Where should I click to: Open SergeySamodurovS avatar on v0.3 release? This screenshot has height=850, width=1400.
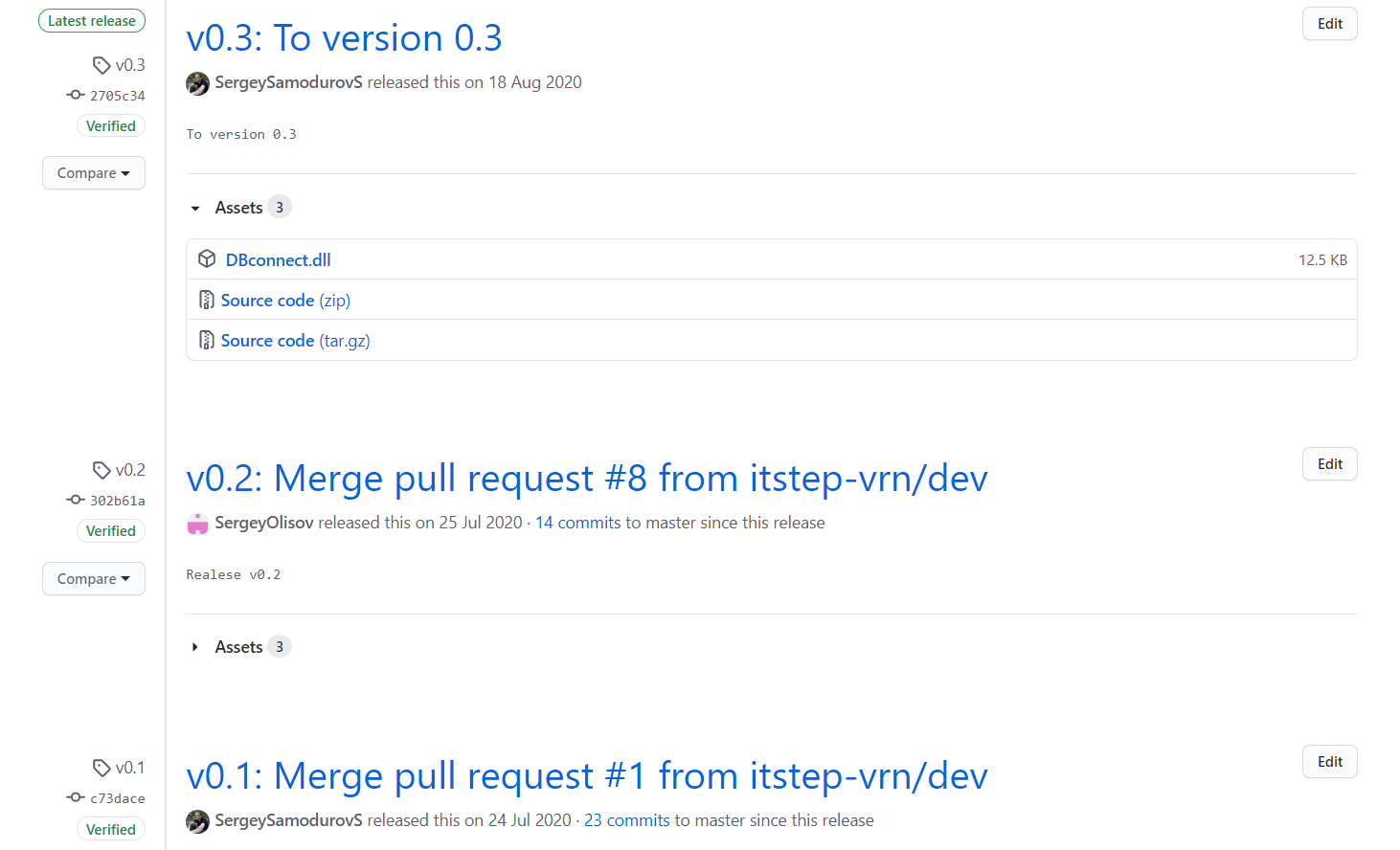(x=198, y=83)
